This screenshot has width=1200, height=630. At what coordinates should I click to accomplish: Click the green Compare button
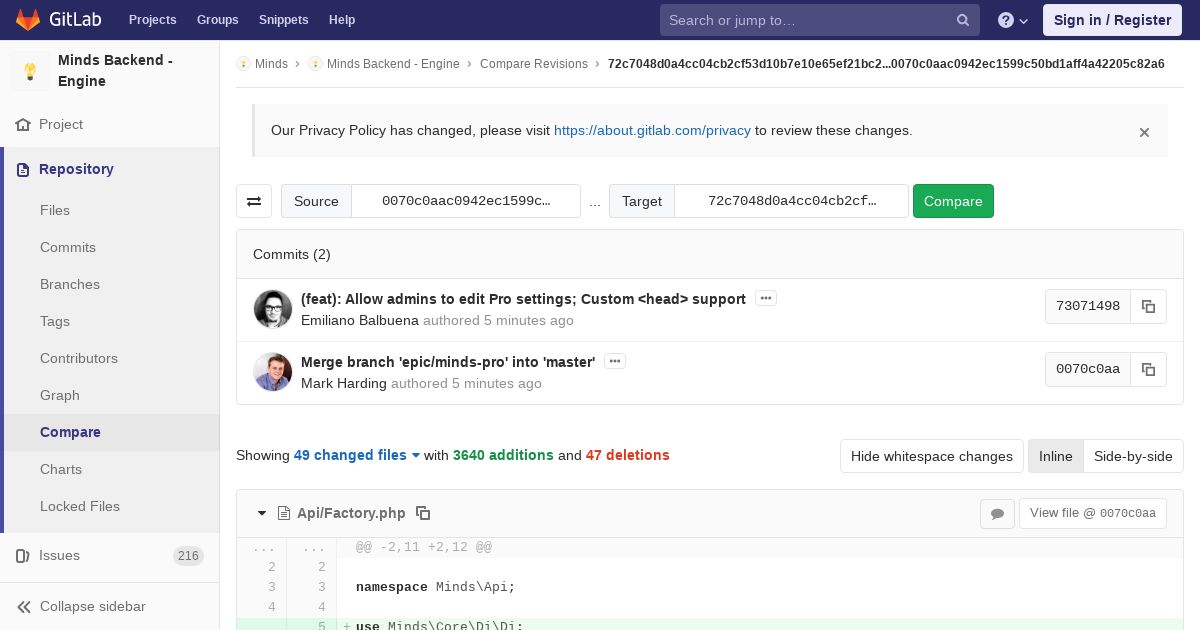953,201
